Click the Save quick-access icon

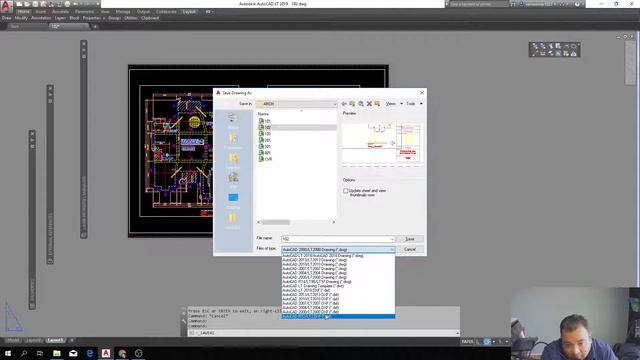pos(36,4)
